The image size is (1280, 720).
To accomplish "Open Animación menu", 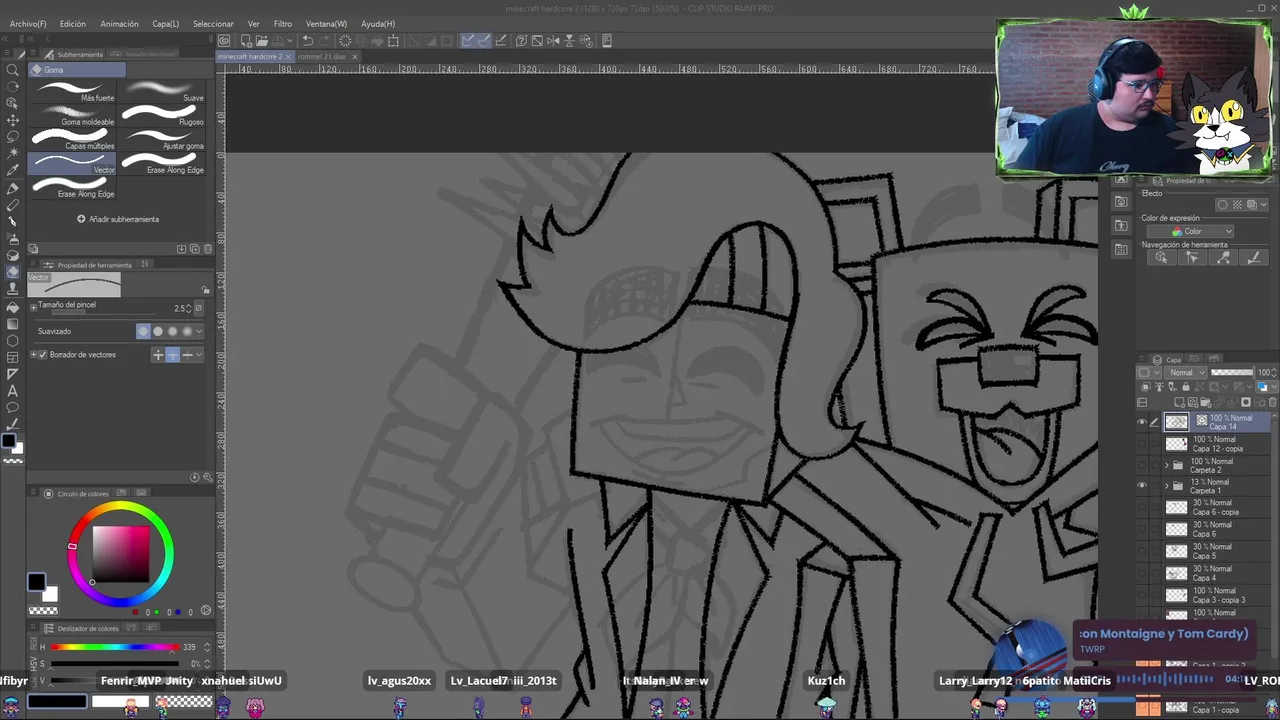I will point(119,24).
